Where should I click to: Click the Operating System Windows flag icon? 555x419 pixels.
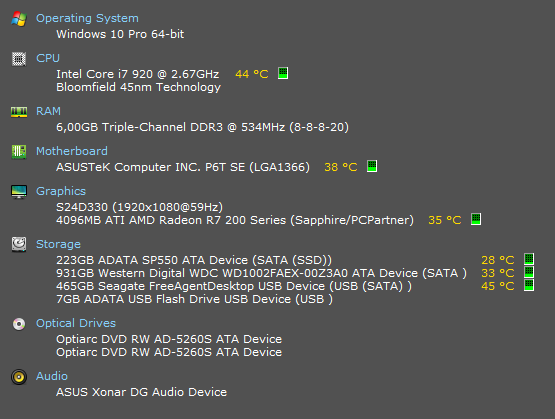[x=19, y=19]
